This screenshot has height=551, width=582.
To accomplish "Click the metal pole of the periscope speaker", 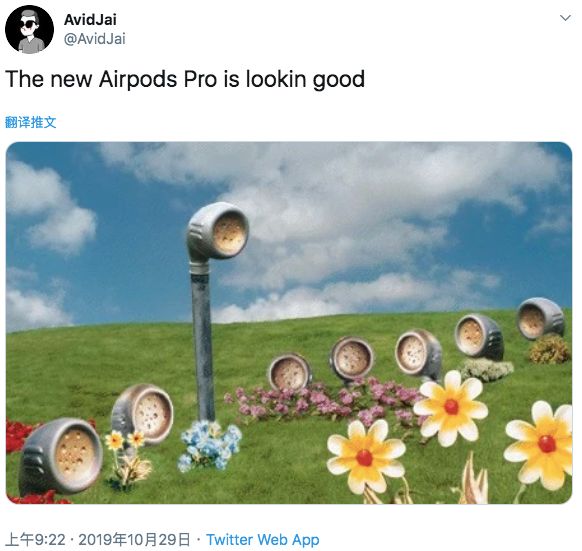I will coord(203,340).
